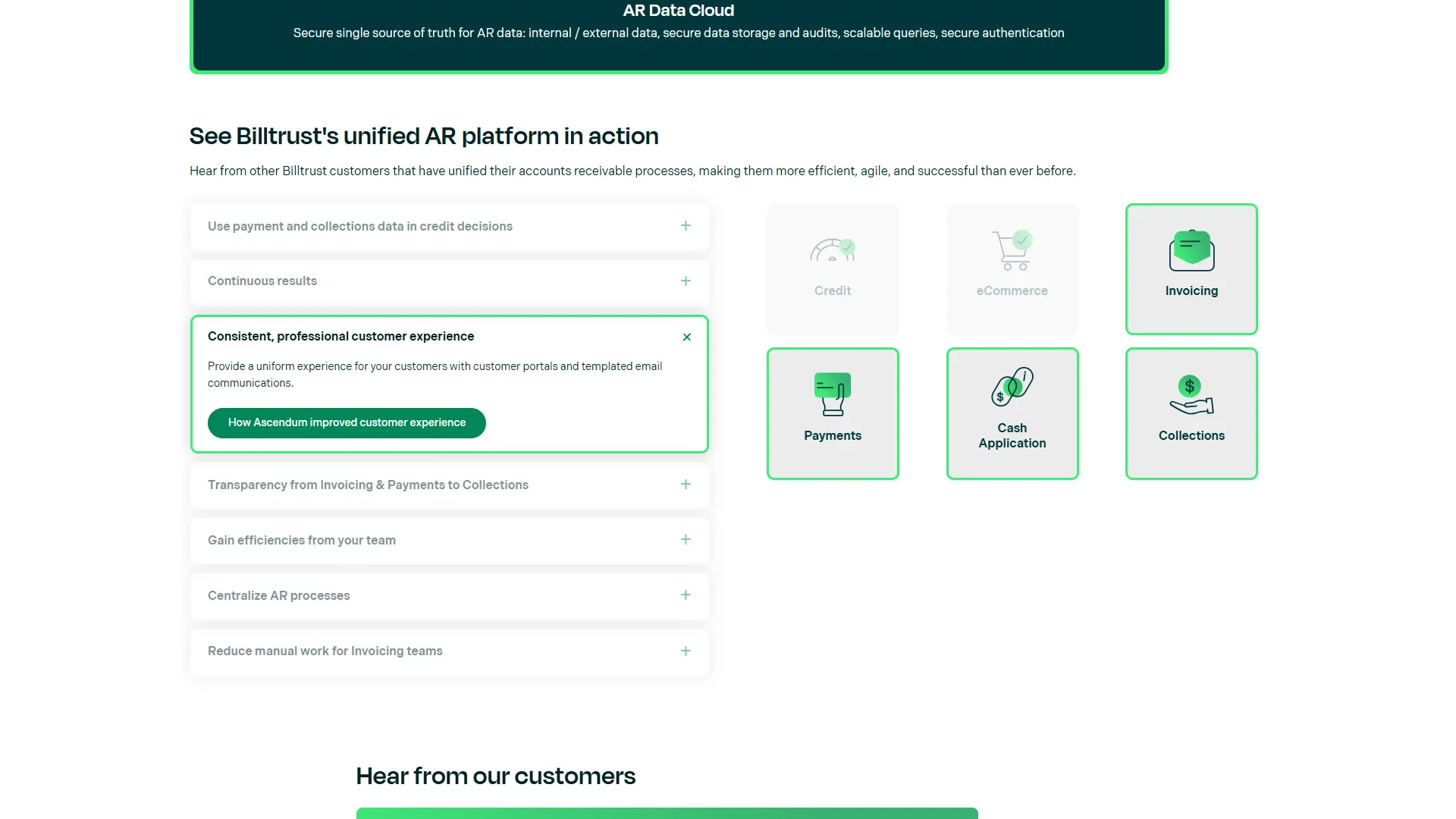
Task: Click 'Transparency from Invoicing & Payments to Collections' title
Action: [368, 485]
